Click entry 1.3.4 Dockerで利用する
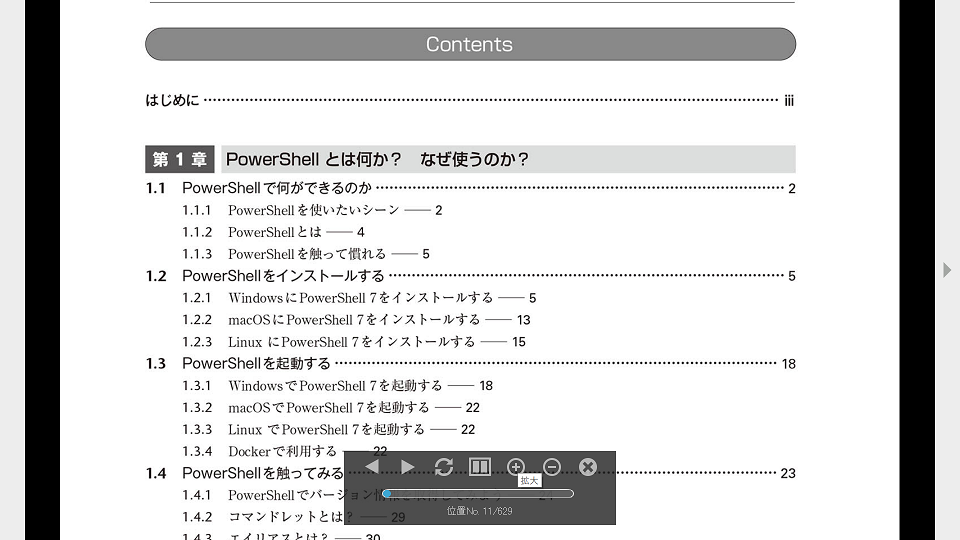The image size is (960, 540). 284,451
